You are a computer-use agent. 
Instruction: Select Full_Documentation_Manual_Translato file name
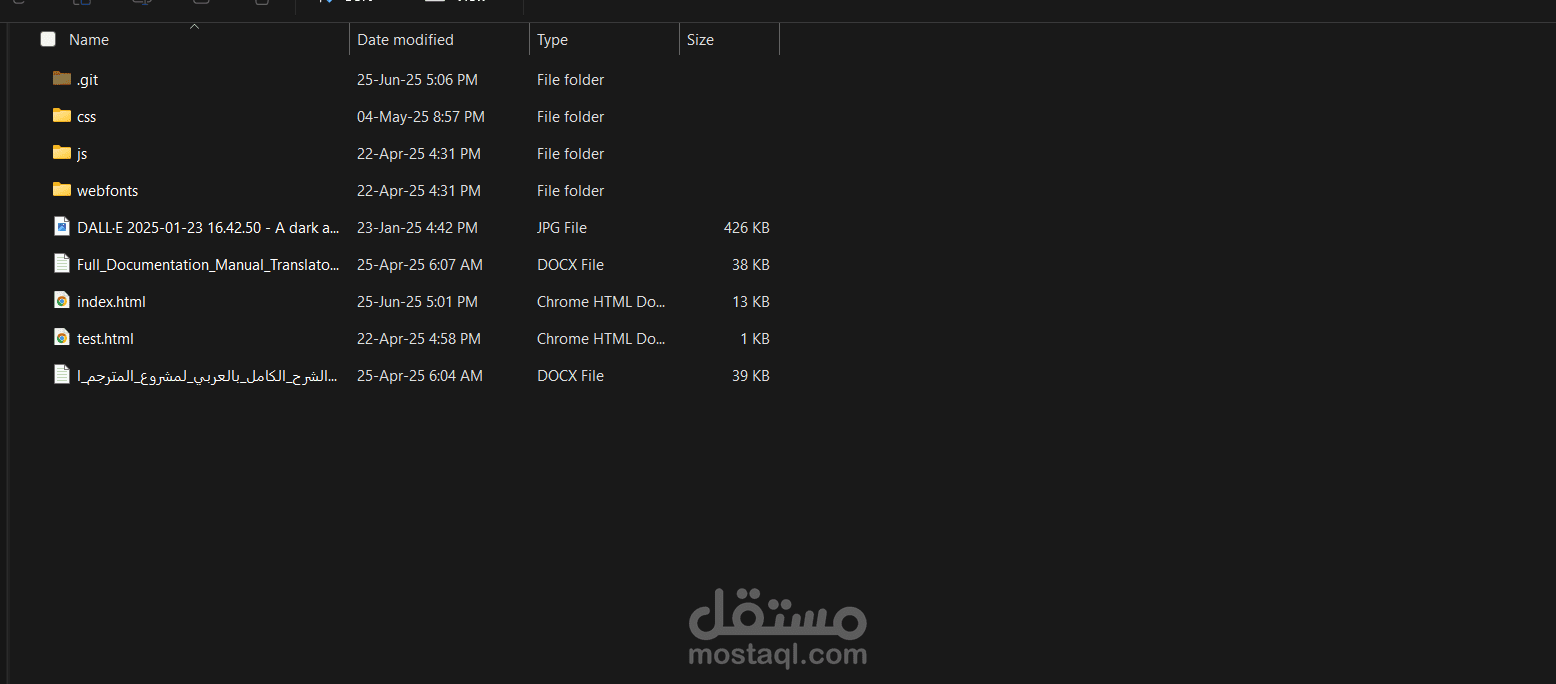pos(208,265)
